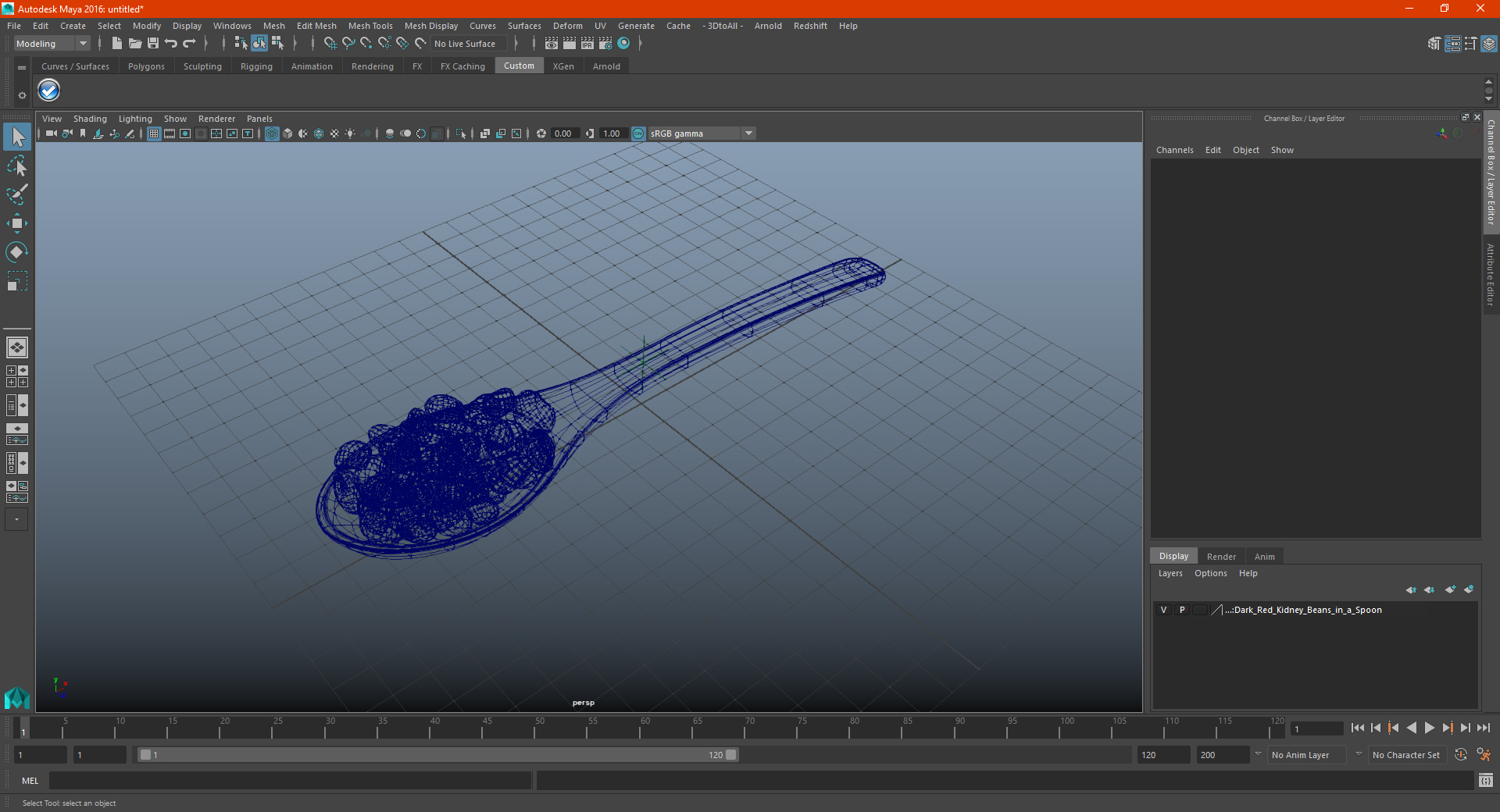Open the No Live Surface field
1500x812 pixels.
pos(469,44)
